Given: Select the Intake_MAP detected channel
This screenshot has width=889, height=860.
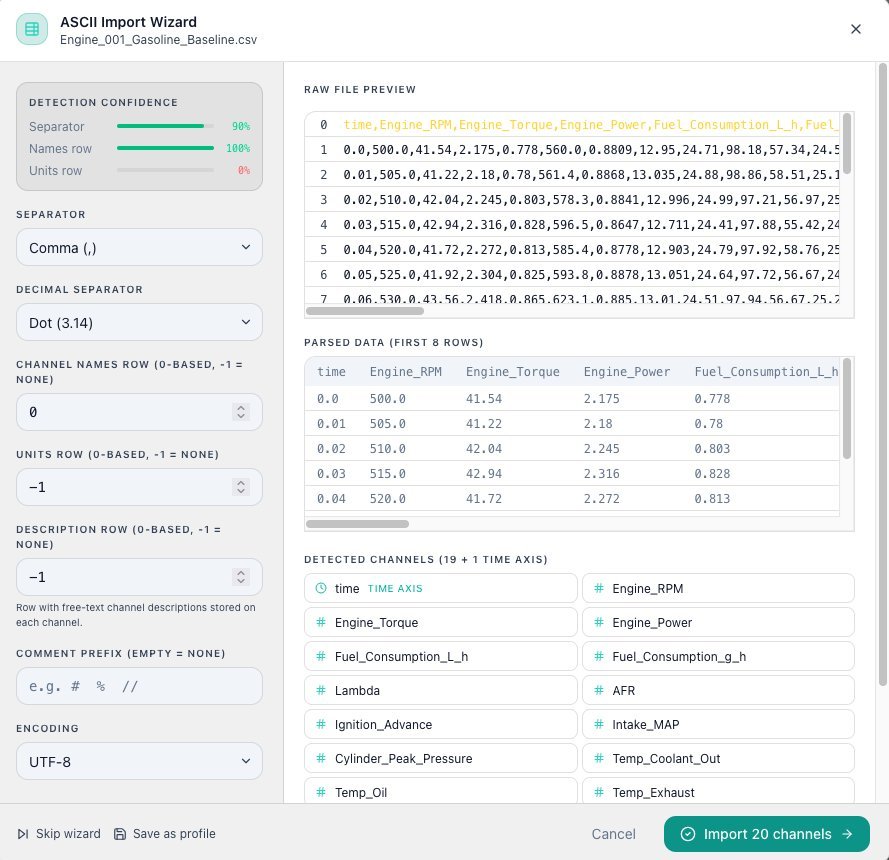Looking at the screenshot, I should [718, 725].
